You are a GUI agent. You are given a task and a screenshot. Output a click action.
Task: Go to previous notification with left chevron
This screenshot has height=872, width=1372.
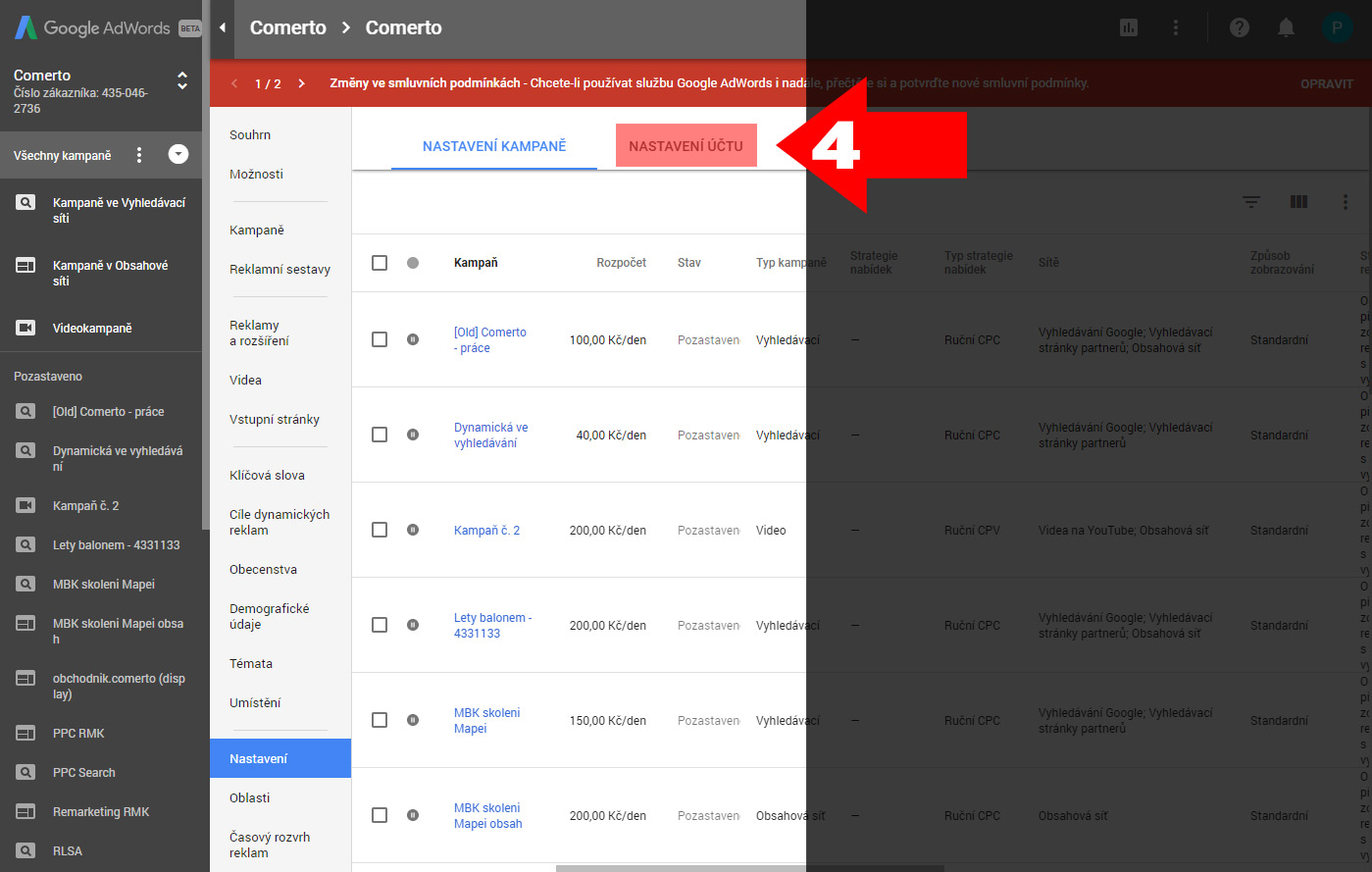[234, 83]
